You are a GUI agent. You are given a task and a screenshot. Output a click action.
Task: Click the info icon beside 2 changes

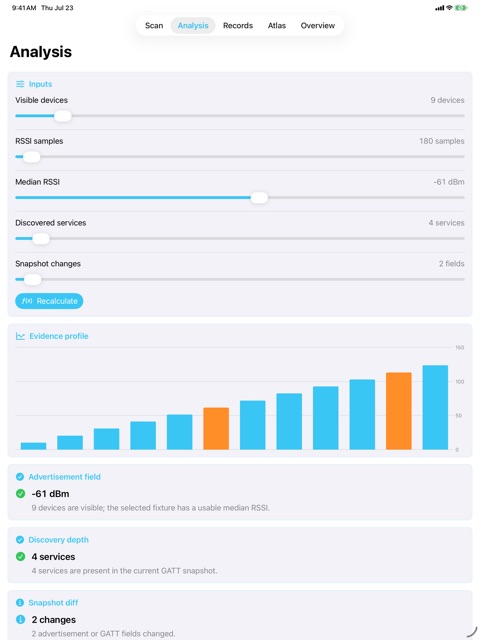click(20, 619)
